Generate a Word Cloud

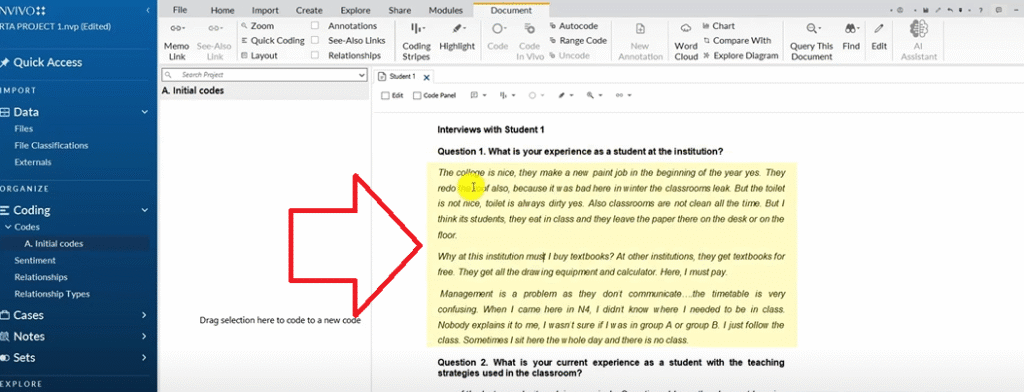[686, 42]
